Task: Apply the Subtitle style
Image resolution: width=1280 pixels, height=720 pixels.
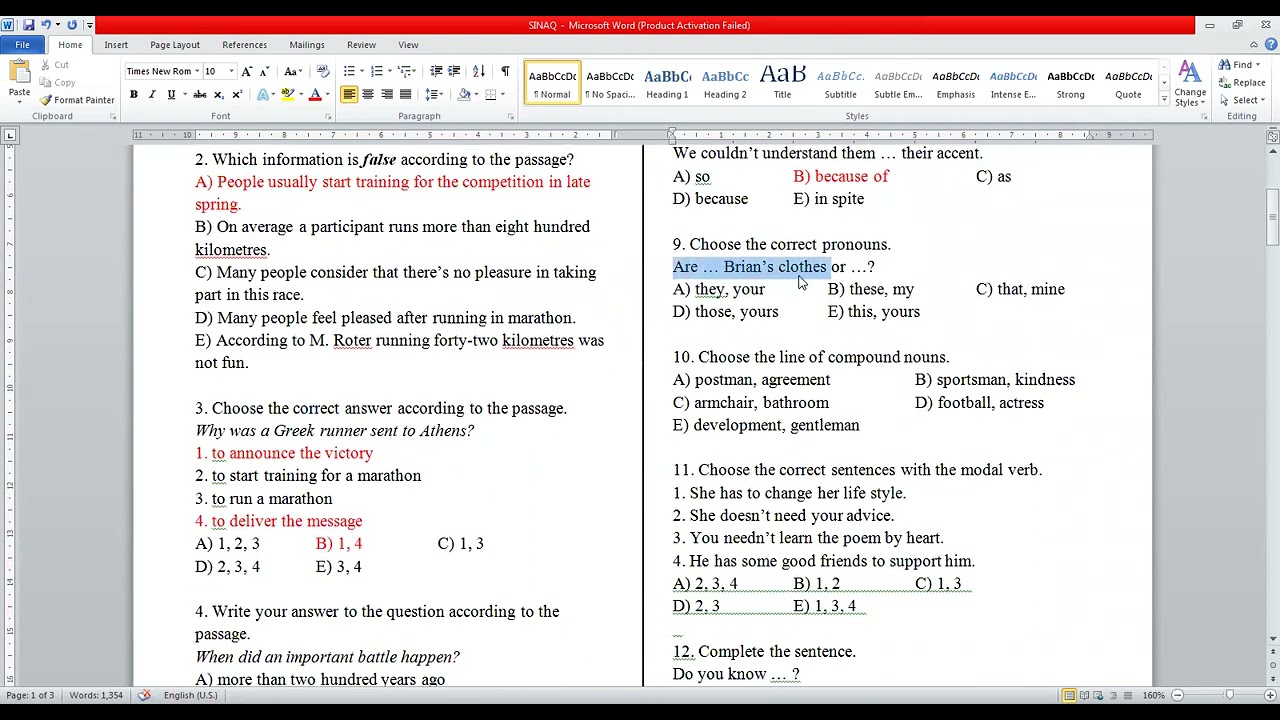Action: point(840,83)
